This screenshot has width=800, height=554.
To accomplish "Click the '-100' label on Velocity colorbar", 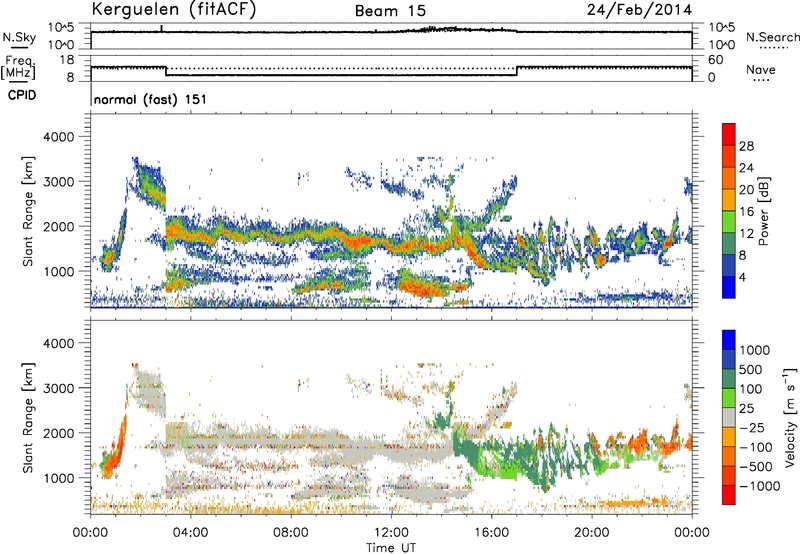I will point(756,447).
